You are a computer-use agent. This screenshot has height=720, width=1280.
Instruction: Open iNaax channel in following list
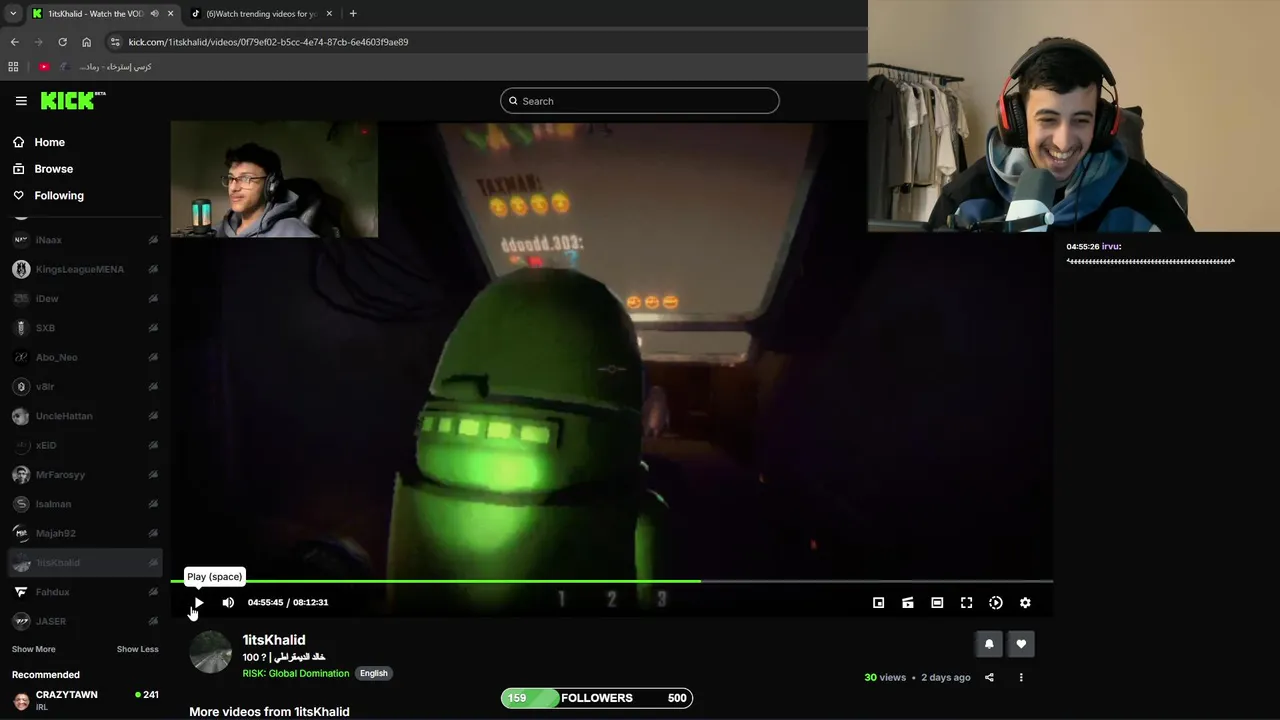(84, 240)
